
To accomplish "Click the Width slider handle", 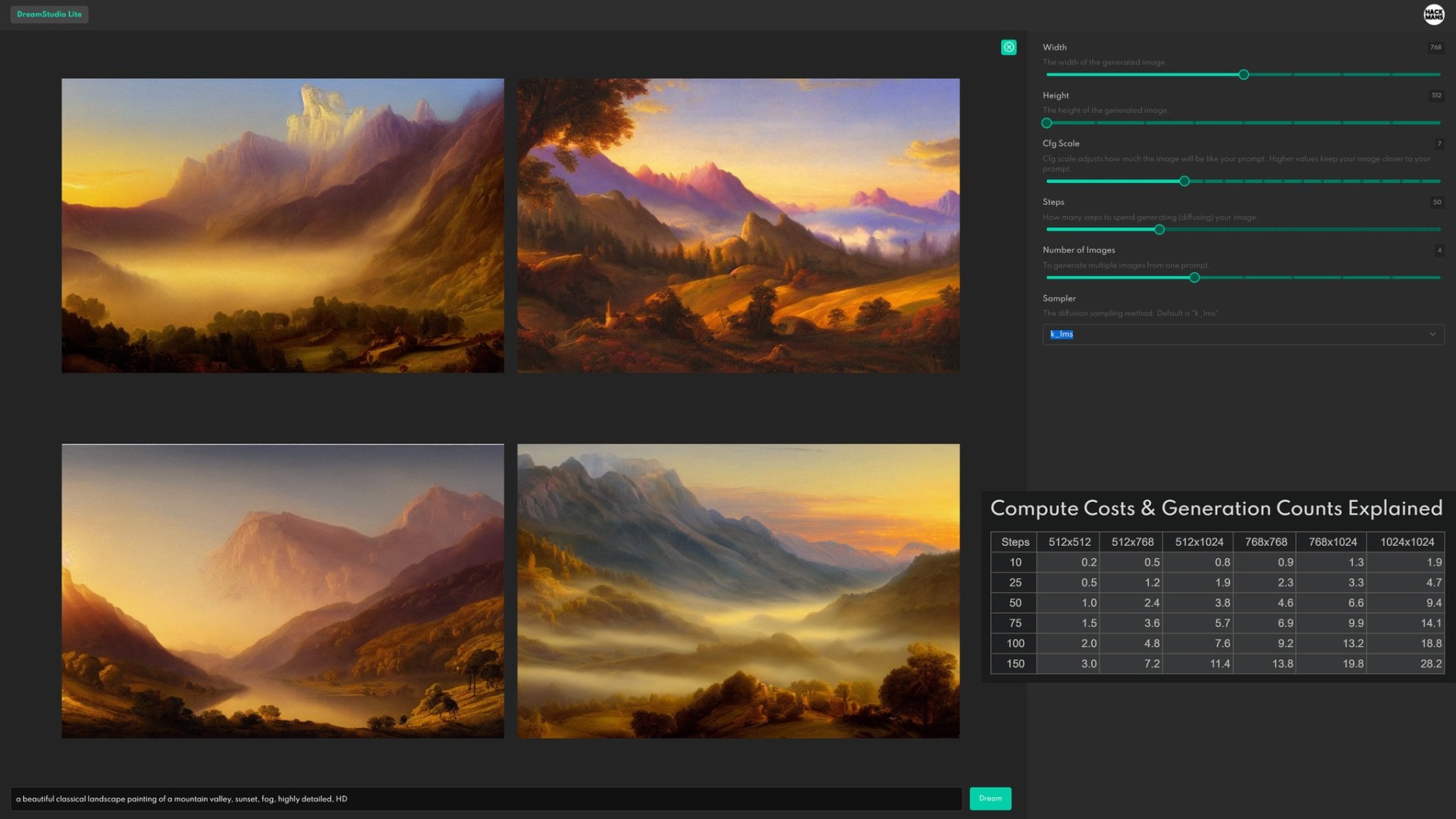I will pyautogui.click(x=1244, y=74).
